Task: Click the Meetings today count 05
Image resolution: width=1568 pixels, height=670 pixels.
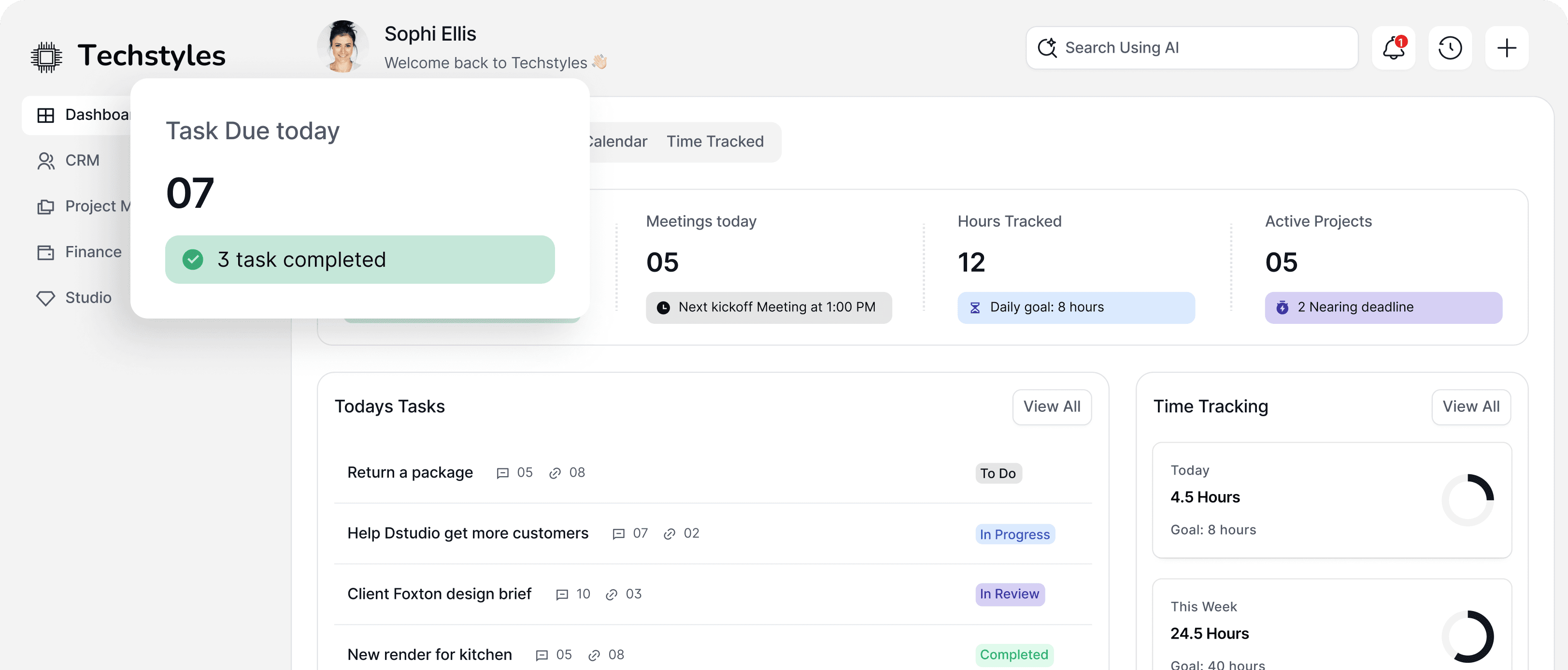Action: 662,262
